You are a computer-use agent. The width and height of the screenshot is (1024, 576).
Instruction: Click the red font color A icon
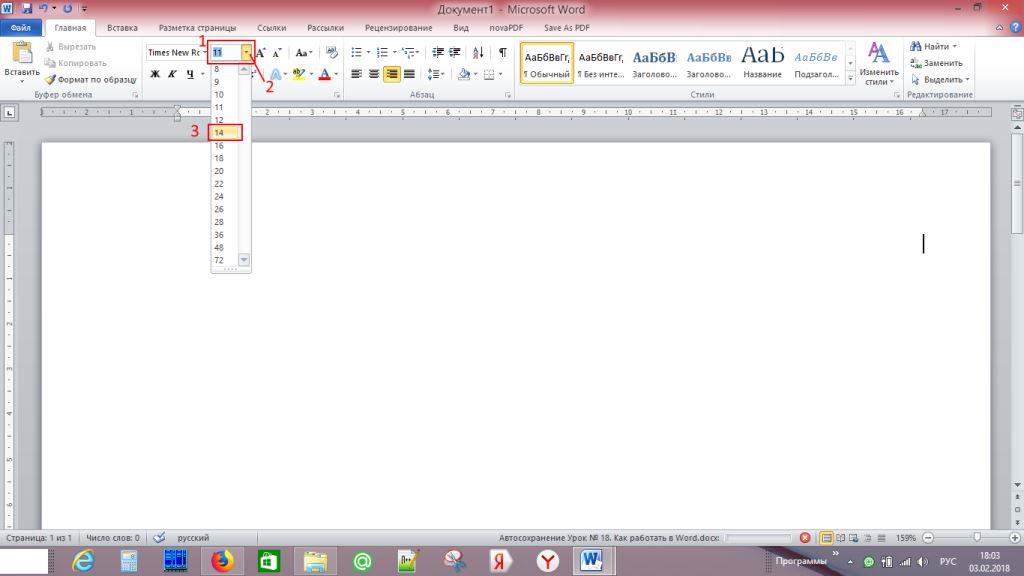pyautogui.click(x=325, y=74)
